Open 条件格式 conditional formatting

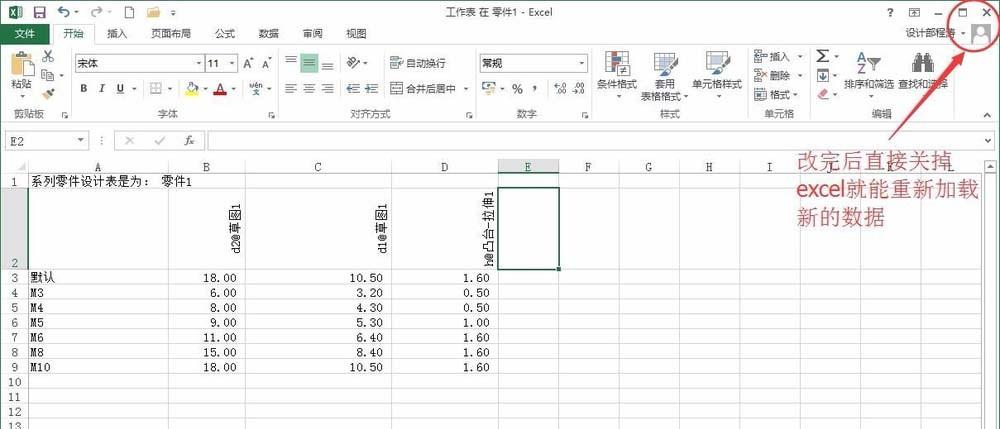[x=617, y=75]
